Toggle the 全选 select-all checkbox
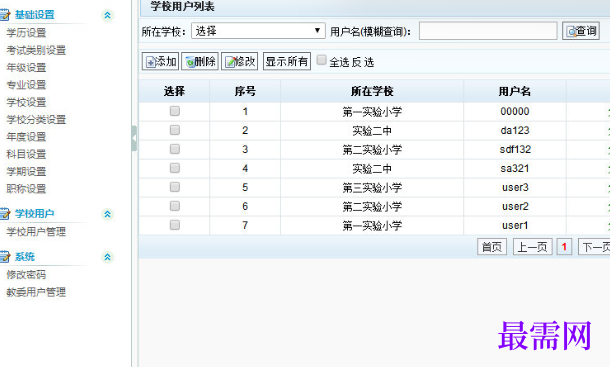Viewport: 610px width, 367px height. click(321, 60)
